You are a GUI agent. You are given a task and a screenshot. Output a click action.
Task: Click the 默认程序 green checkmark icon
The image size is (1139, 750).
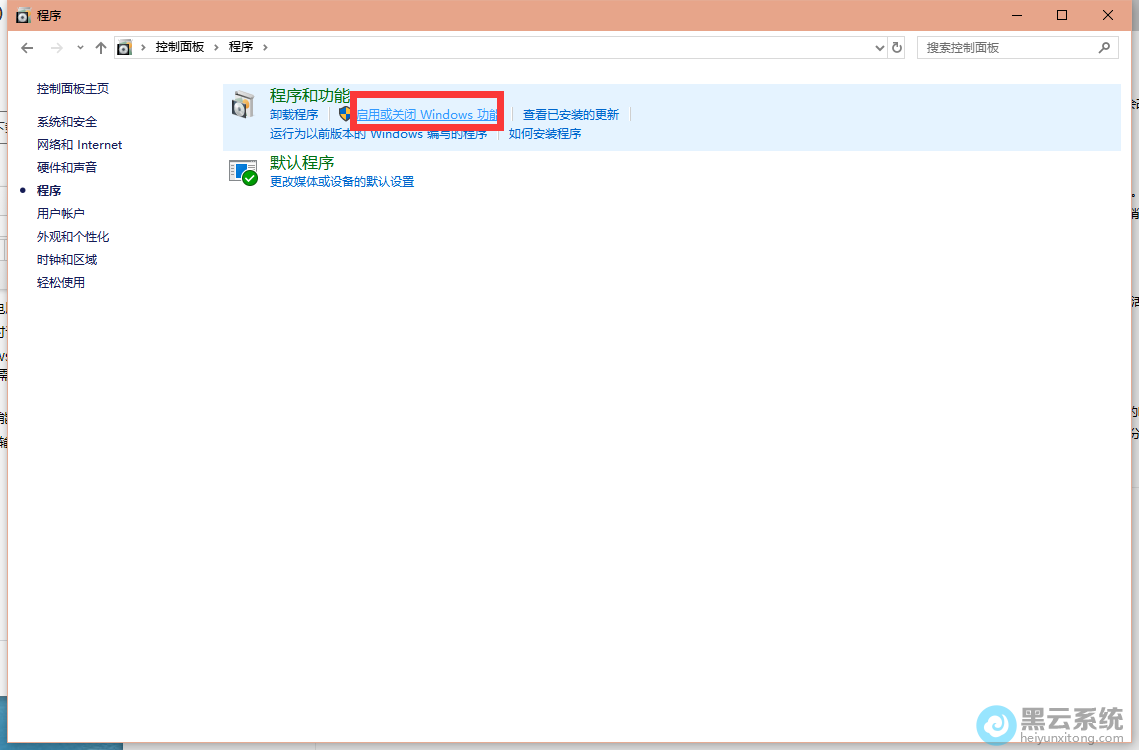tap(243, 170)
